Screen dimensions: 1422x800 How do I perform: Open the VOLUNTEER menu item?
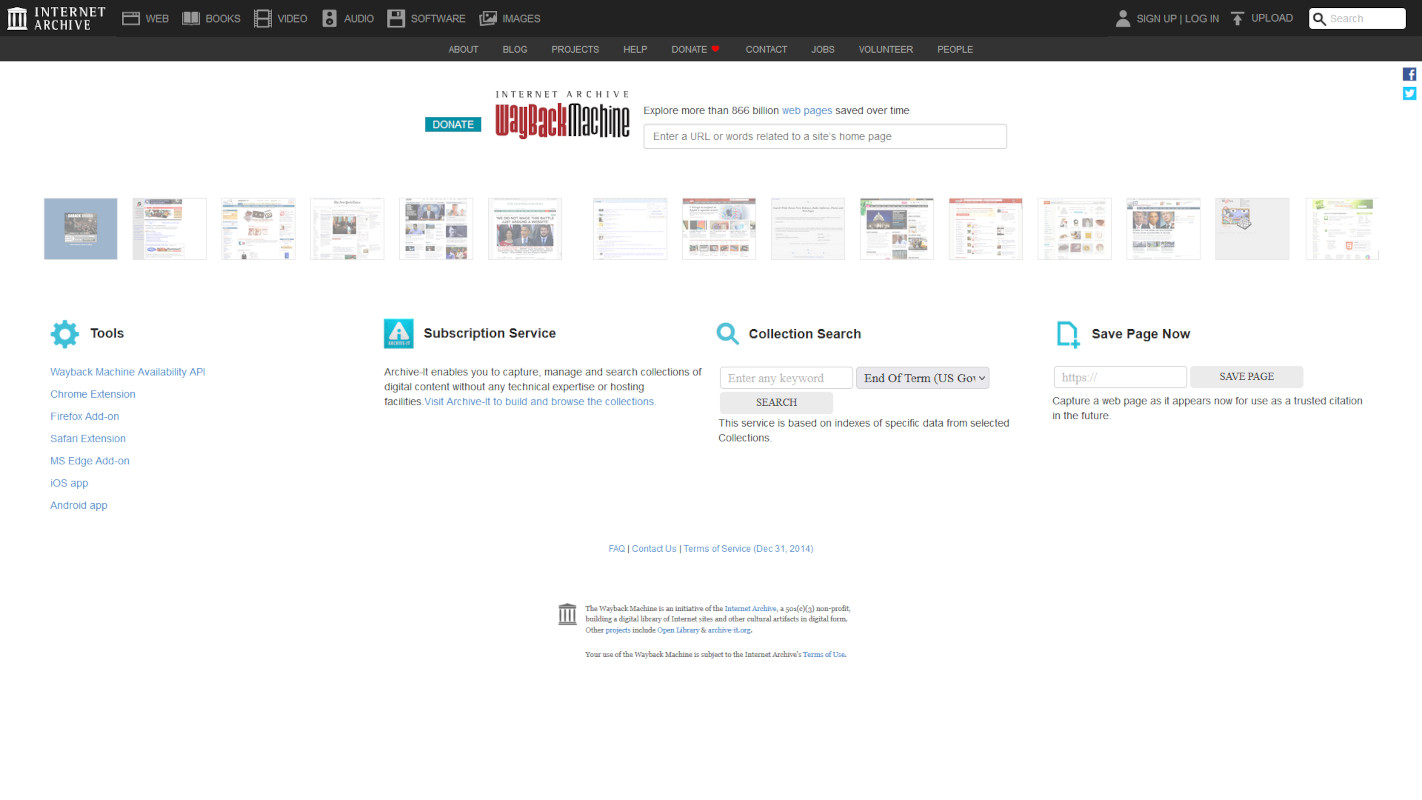[x=886, y=49]
